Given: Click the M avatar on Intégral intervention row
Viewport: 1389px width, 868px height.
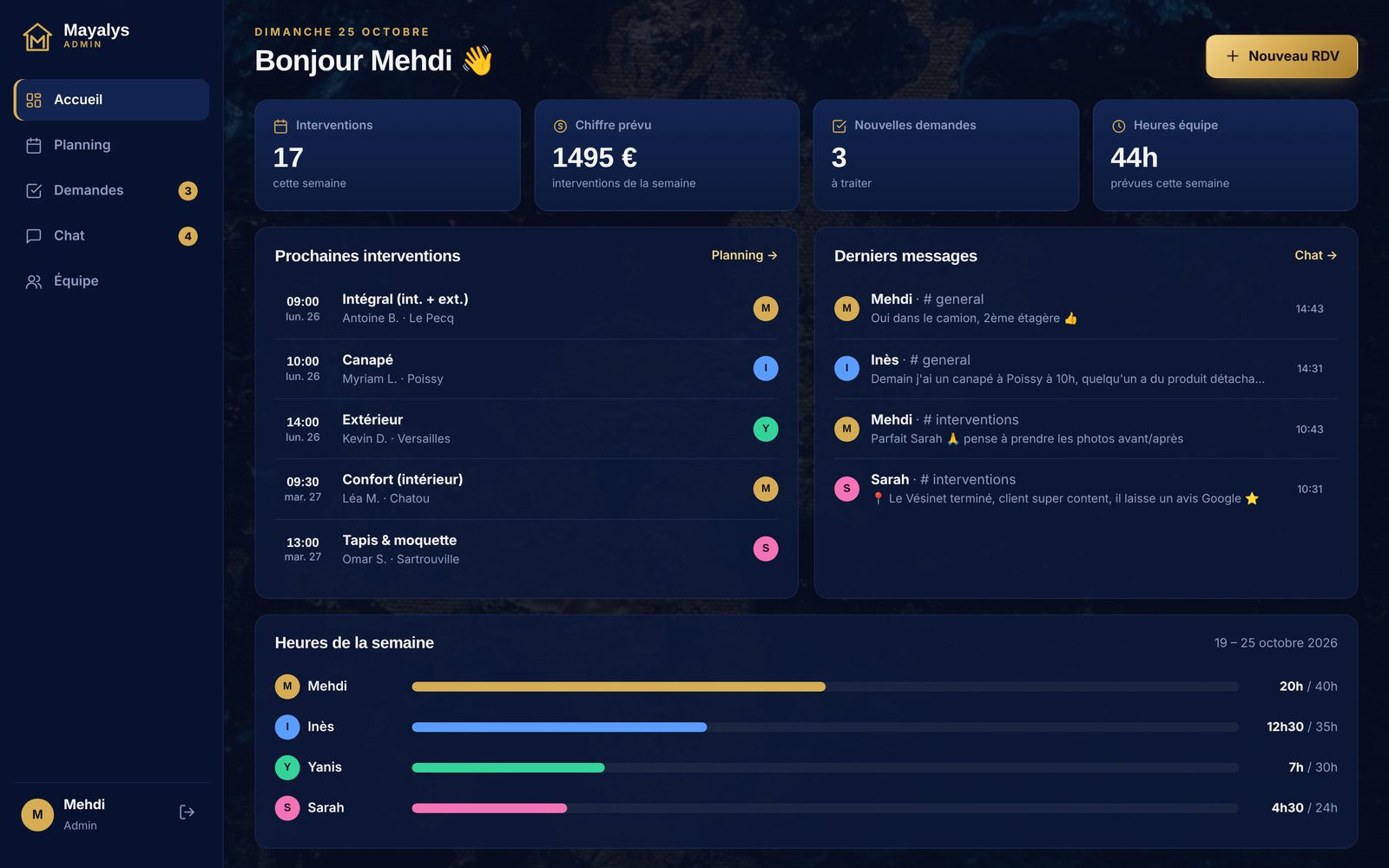Looking at the screenshot, I should [766, 308].
